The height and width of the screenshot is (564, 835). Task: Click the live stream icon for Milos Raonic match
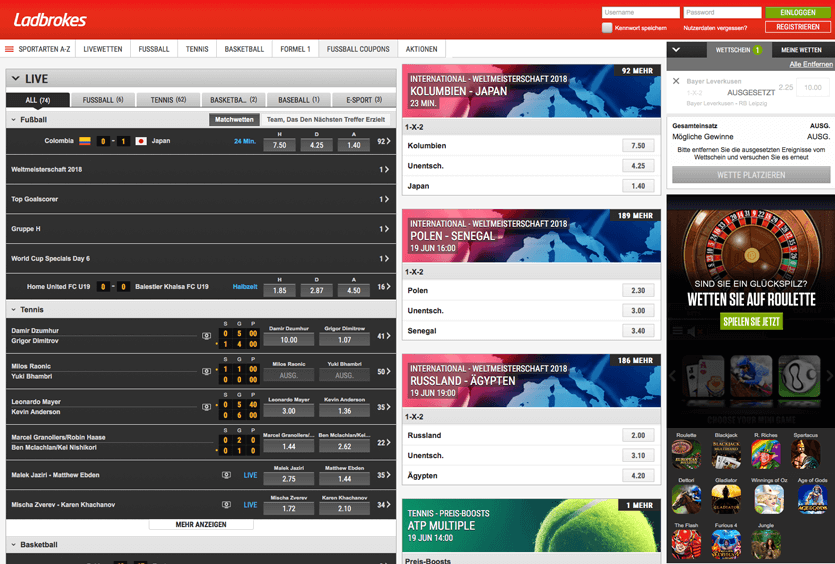pos(207,371)
